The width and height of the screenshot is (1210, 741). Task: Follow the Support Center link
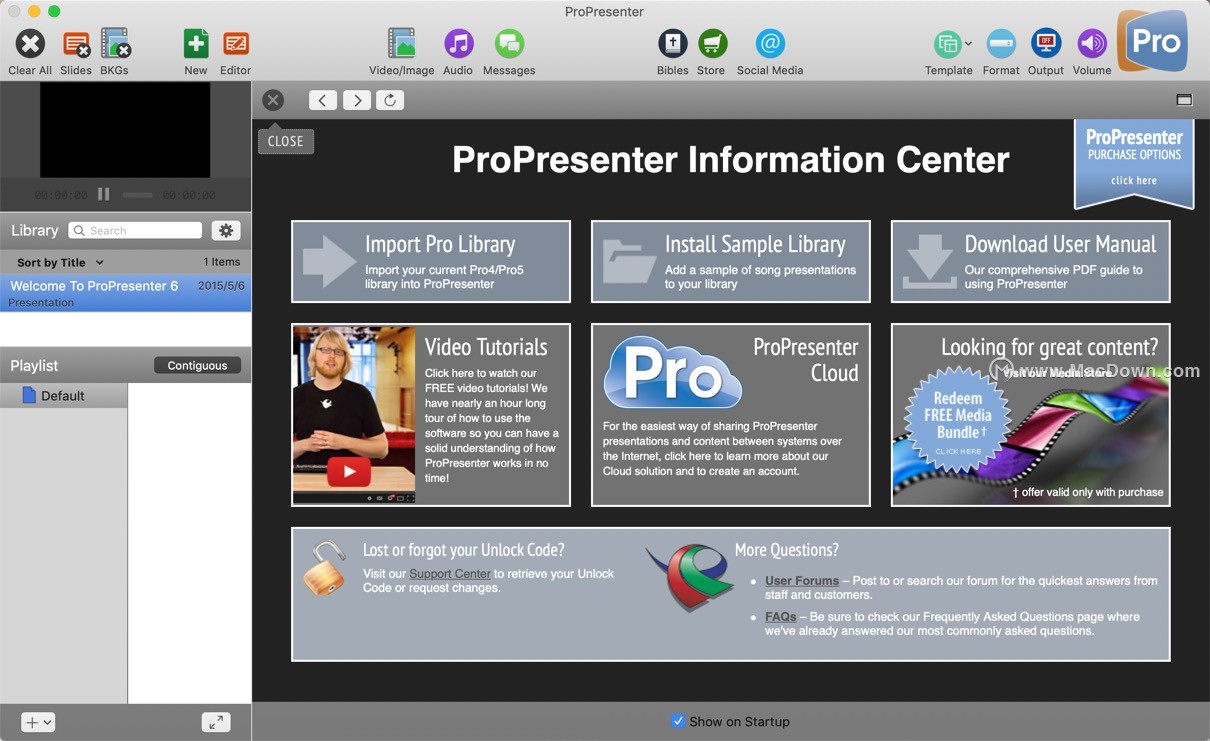(450, 574)
